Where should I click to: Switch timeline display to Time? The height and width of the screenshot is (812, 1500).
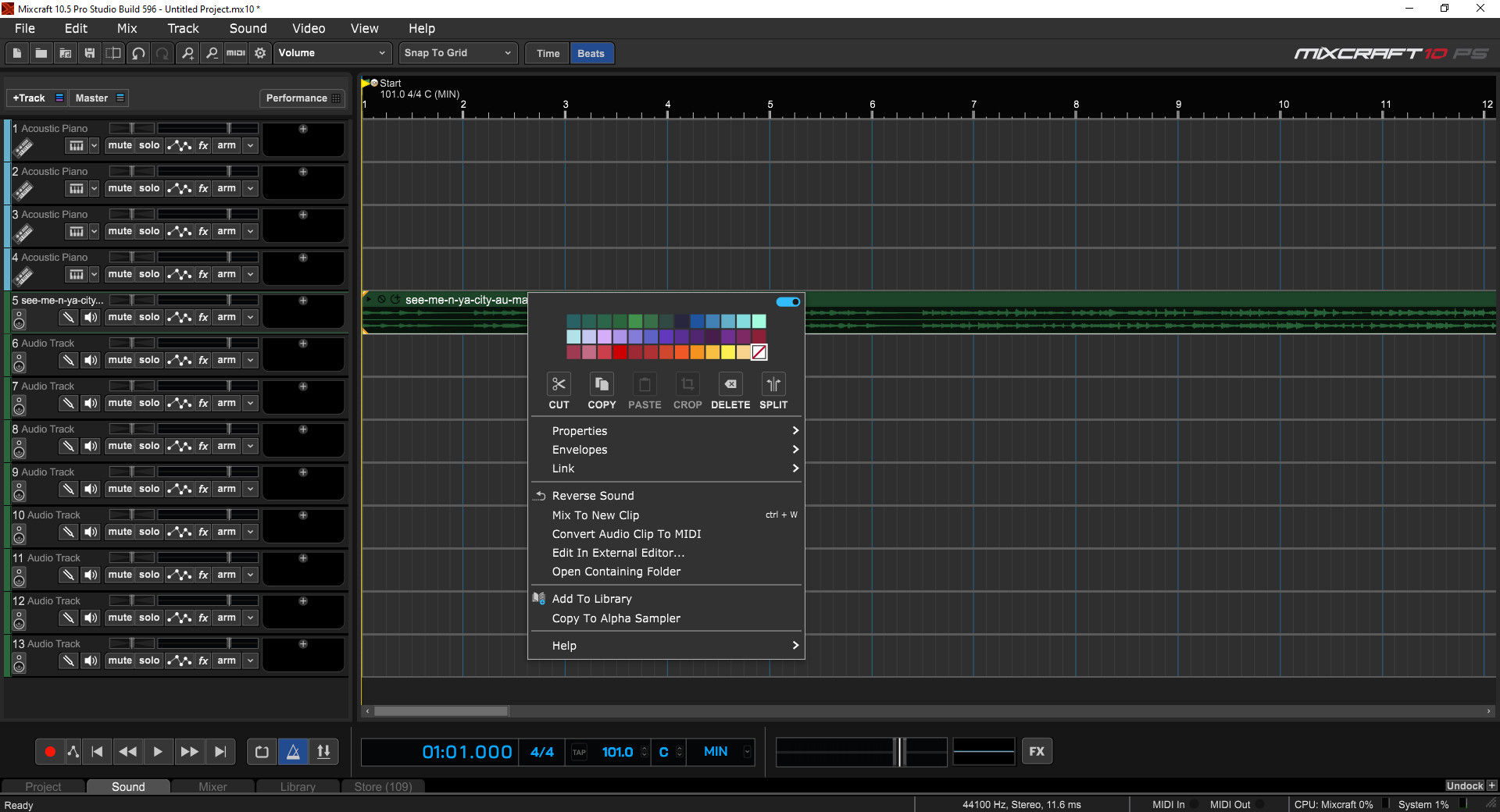548,53
